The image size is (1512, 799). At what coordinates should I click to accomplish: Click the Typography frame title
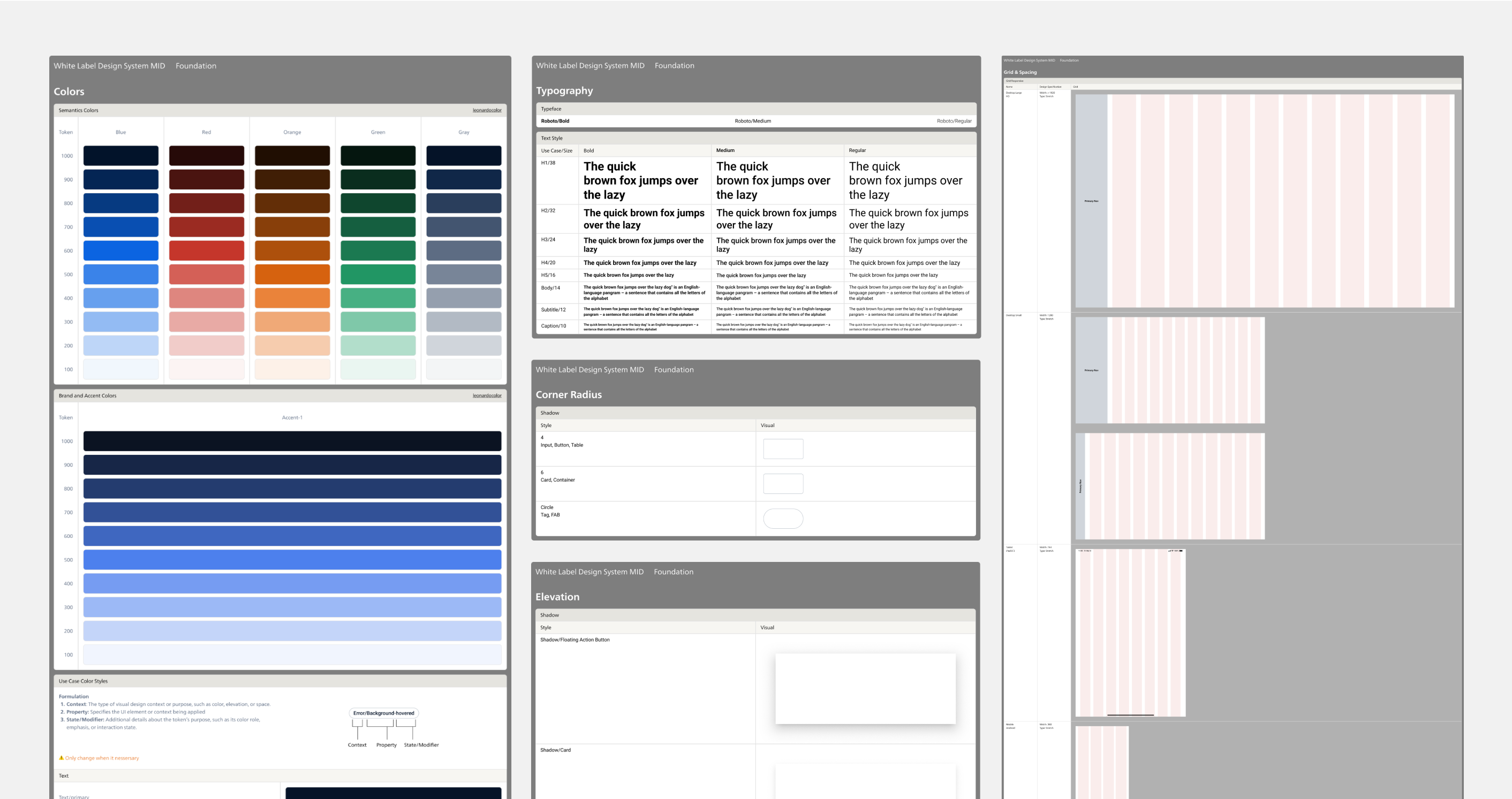point(565,91)
